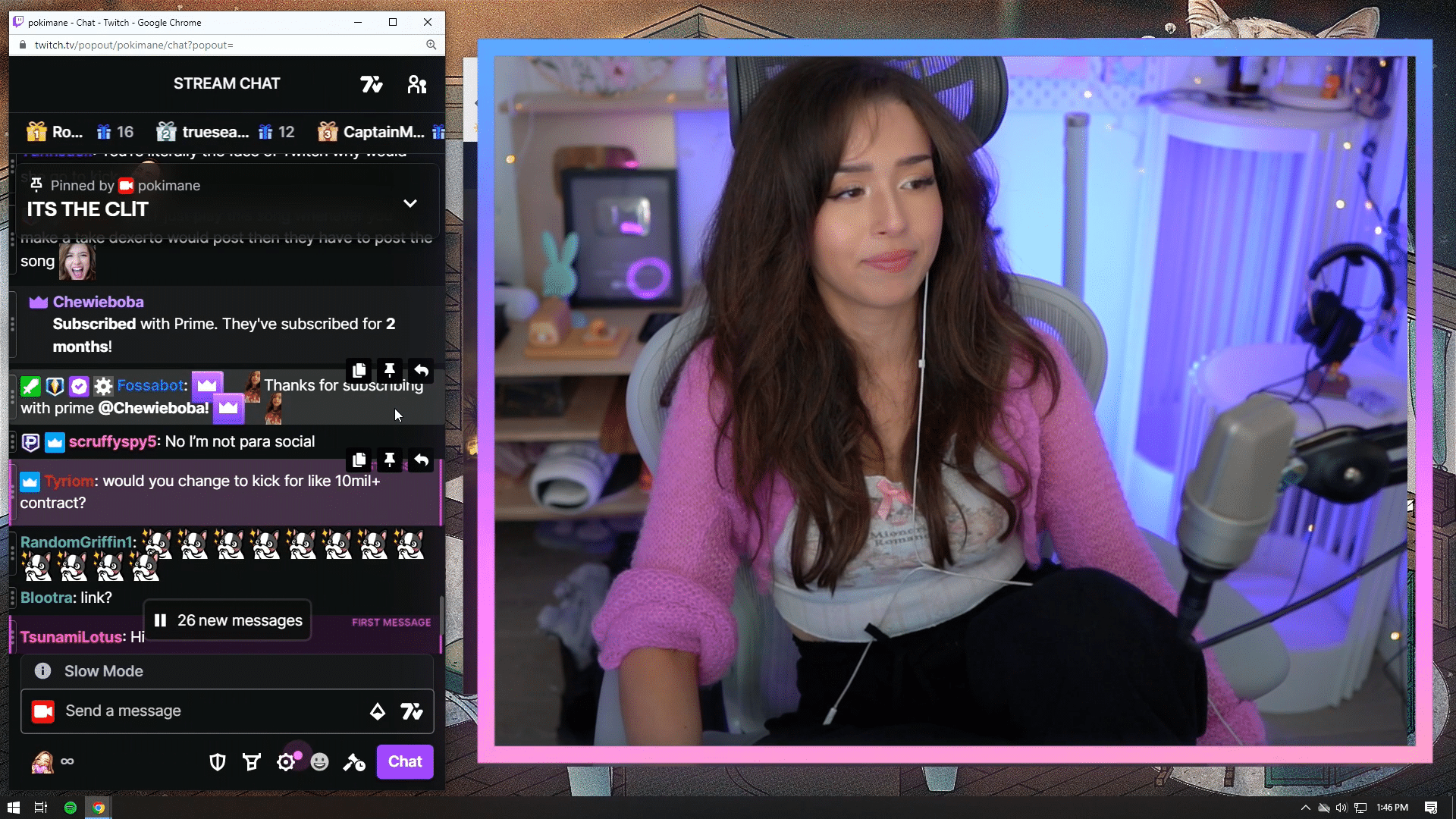Open the chat filters funnel icon
1456x819 pixels.
[x=252, y=761]
